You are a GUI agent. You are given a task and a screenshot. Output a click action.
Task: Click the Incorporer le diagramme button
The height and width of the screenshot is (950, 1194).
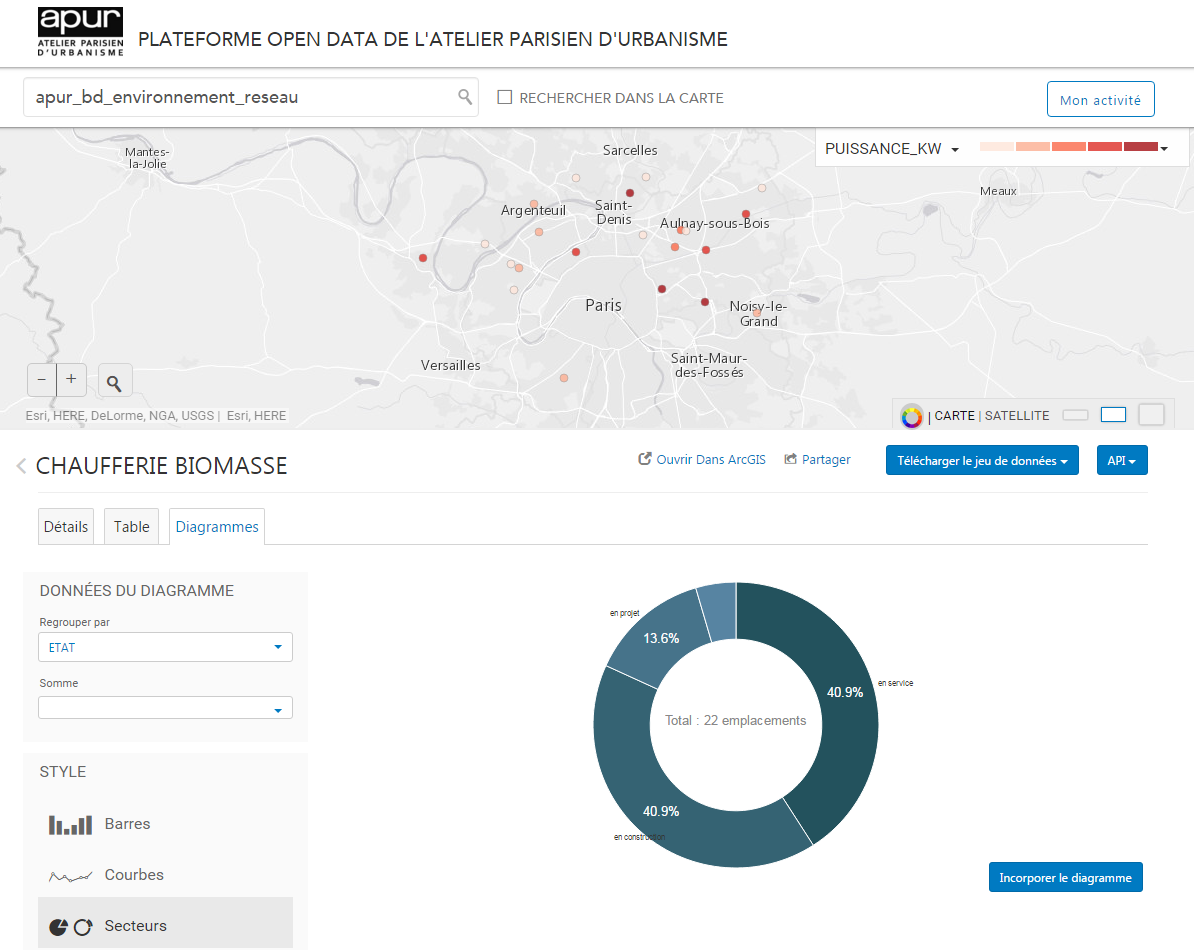[1065, 877]
